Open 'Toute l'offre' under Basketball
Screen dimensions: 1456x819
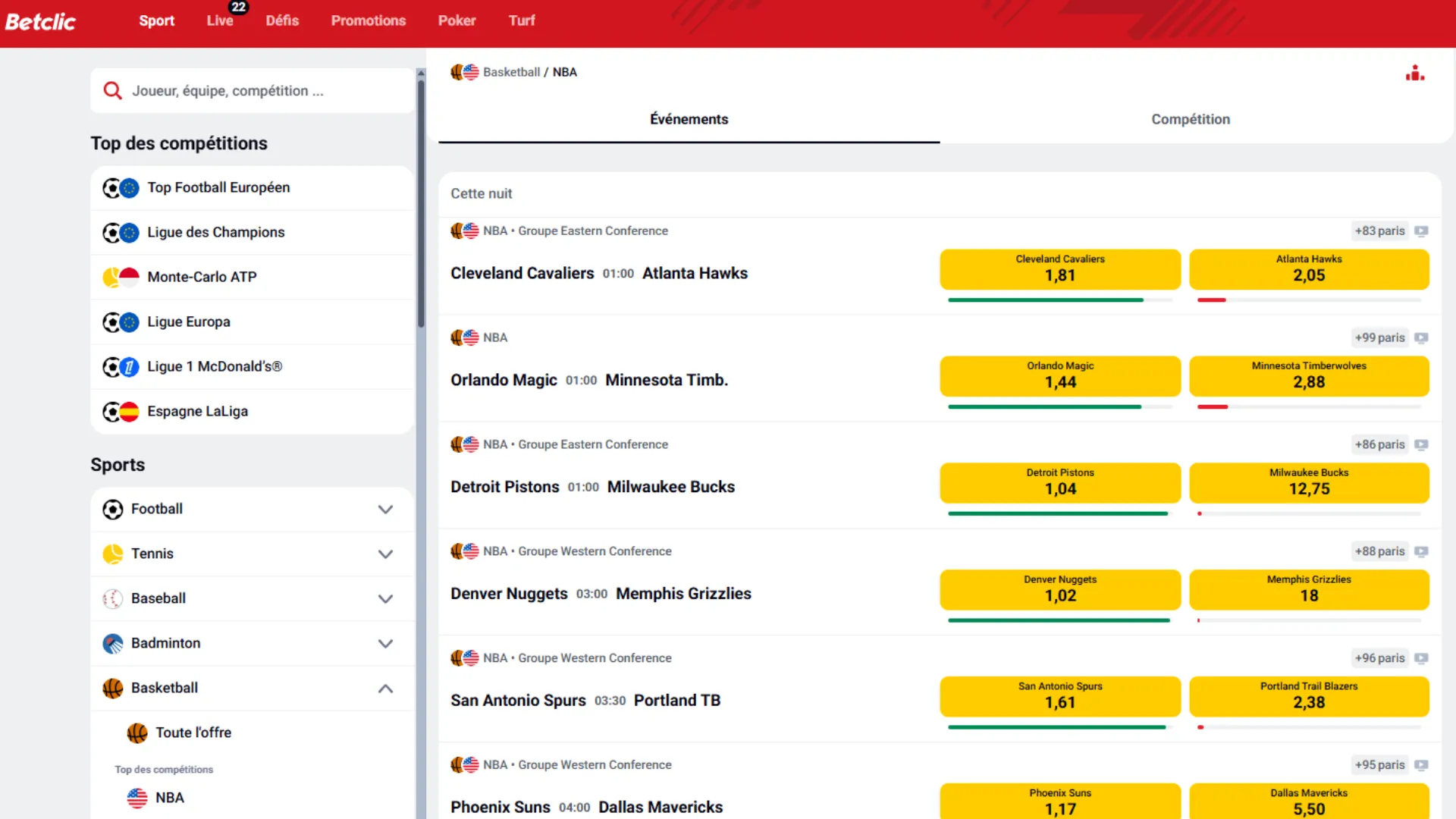click(192, 732)
